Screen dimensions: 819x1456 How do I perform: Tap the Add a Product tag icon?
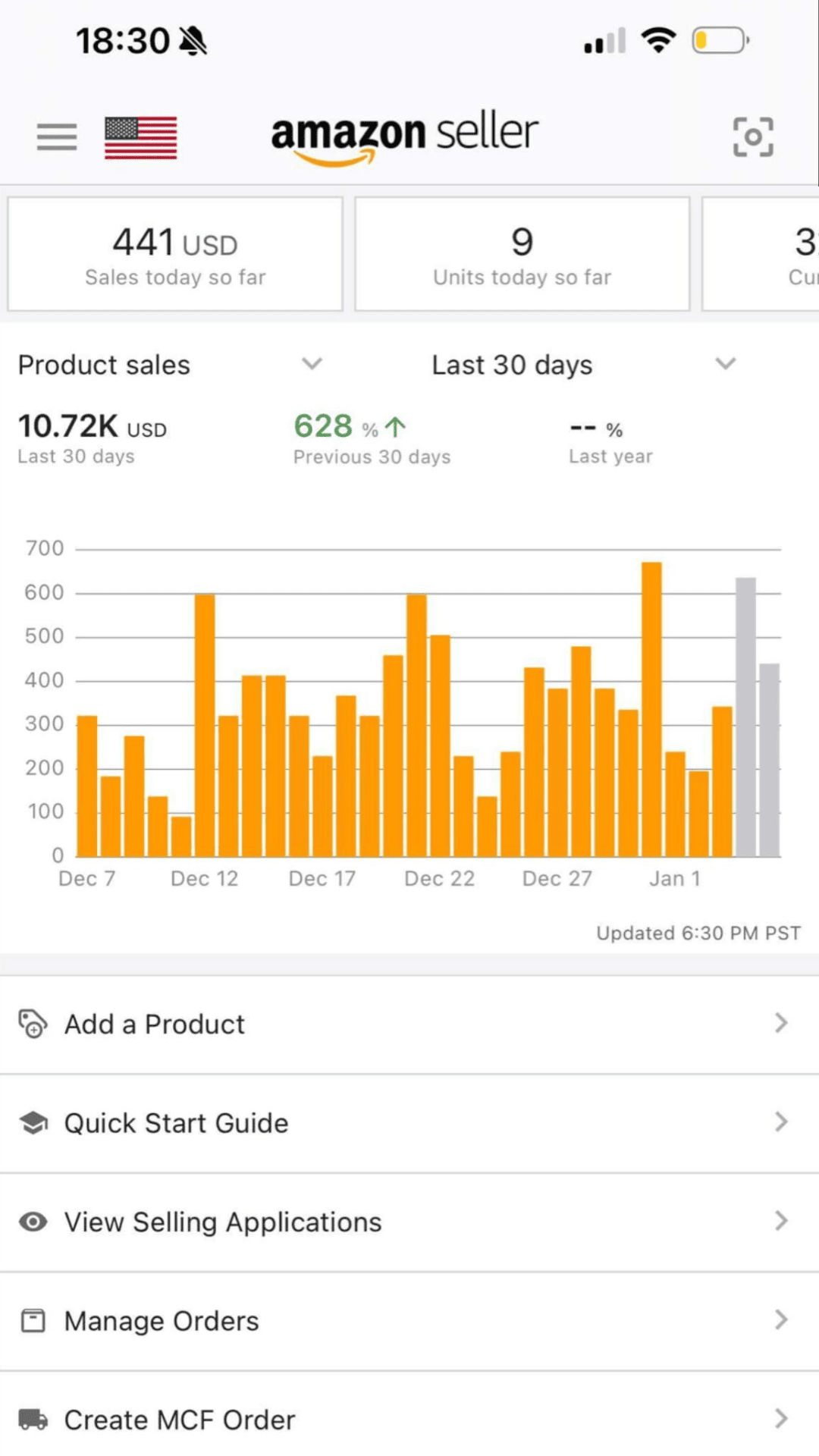coord(33,1024)
